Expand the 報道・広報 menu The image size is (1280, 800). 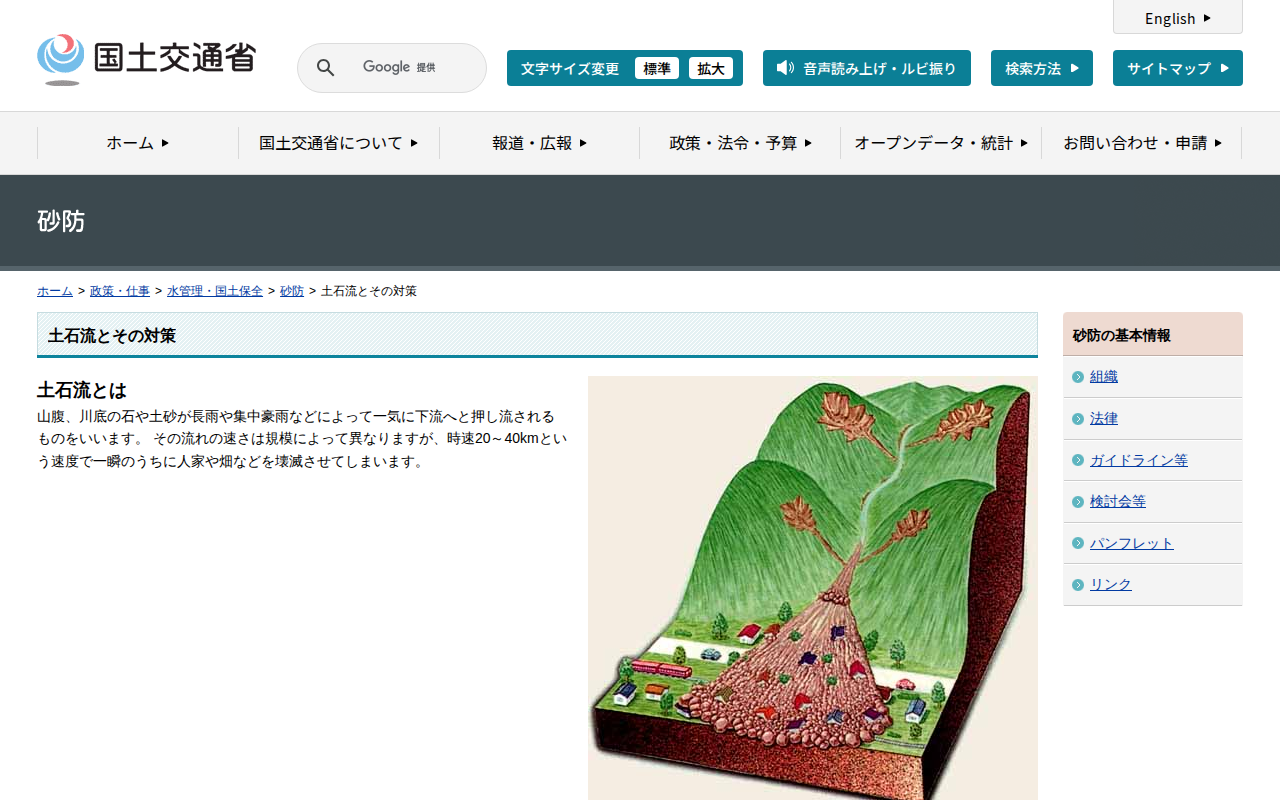pyautogui.click(x=540, y=143)
